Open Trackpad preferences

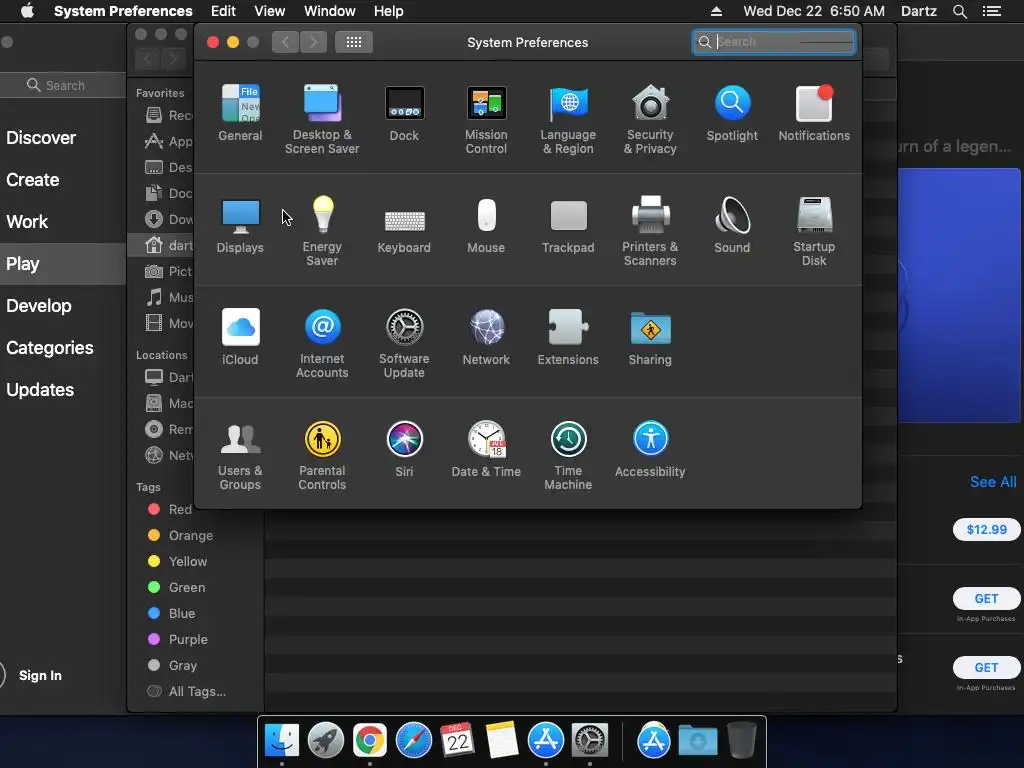click(568, 225)
